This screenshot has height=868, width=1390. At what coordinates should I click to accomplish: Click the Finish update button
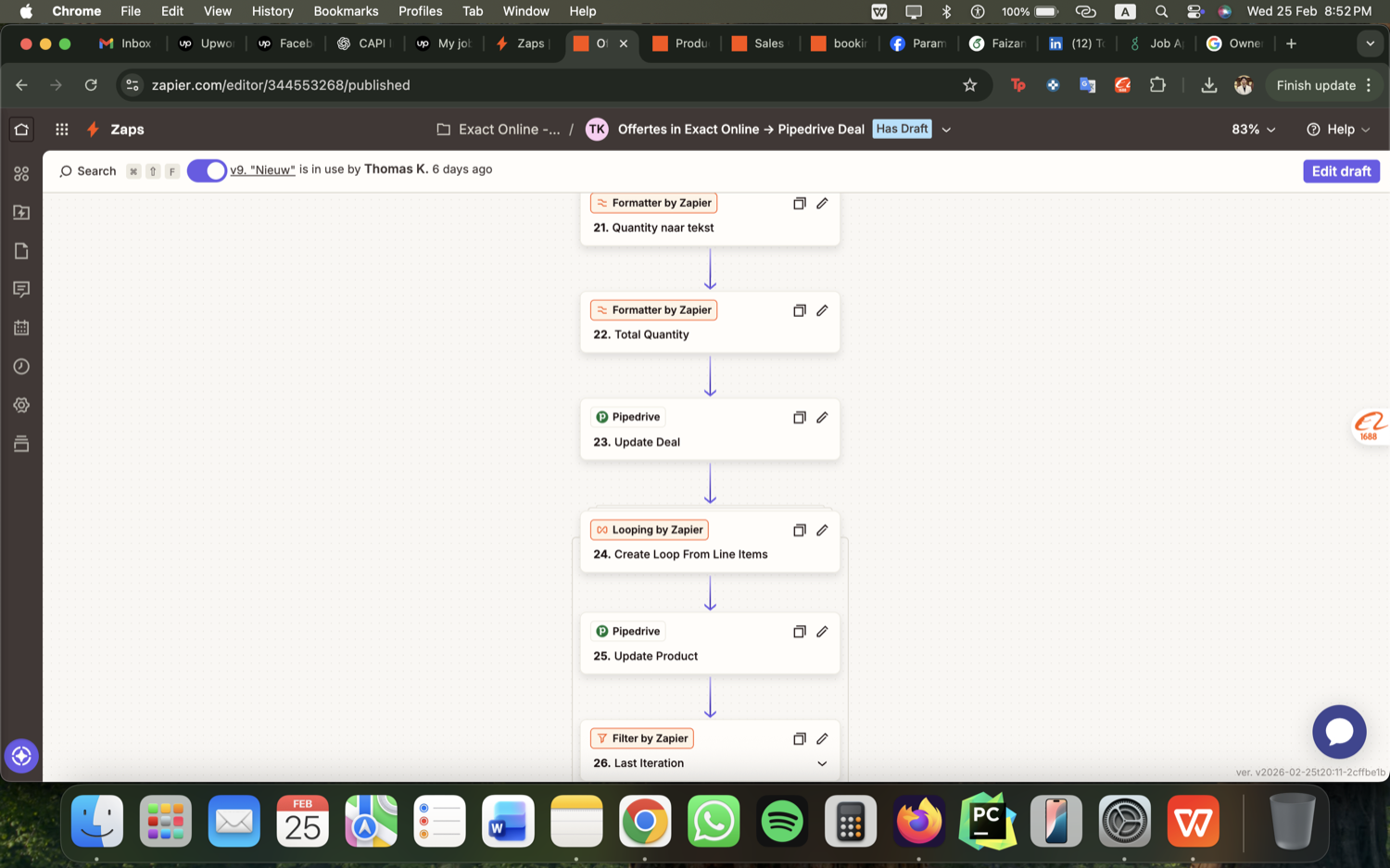click(1323, 85)
